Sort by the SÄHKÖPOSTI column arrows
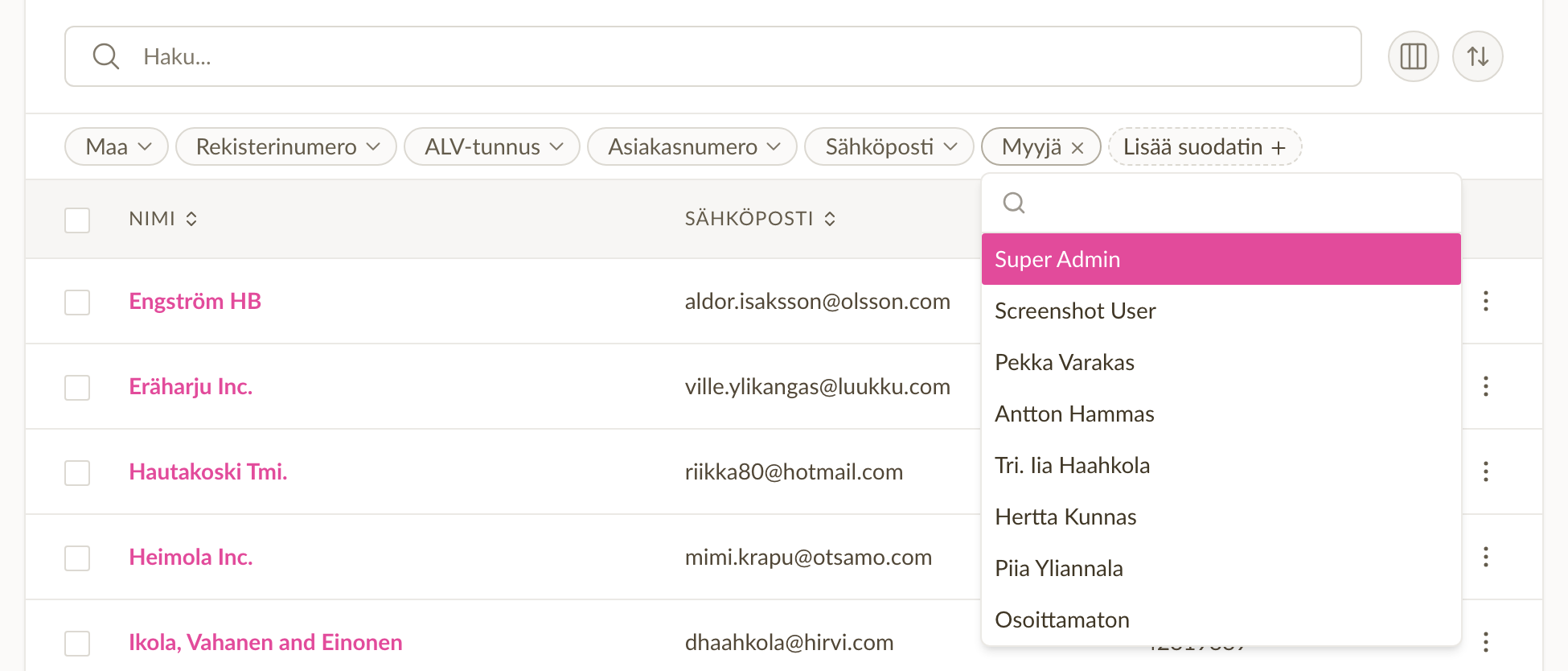This screenshot has height=671, width=1568. (830, 219)
